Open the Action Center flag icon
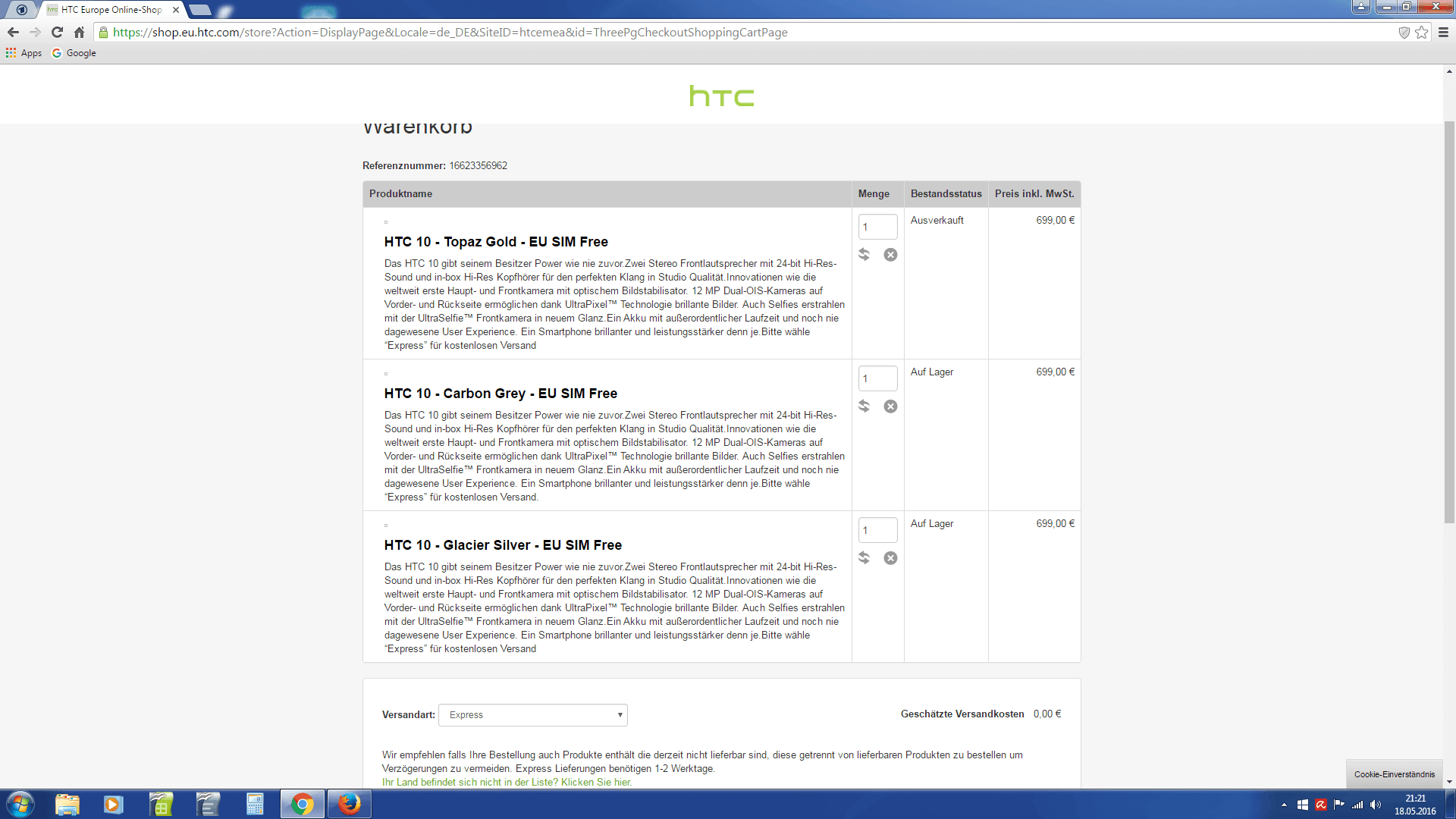This screenshot has height=819, width=1456. (x=1339, y=805)
